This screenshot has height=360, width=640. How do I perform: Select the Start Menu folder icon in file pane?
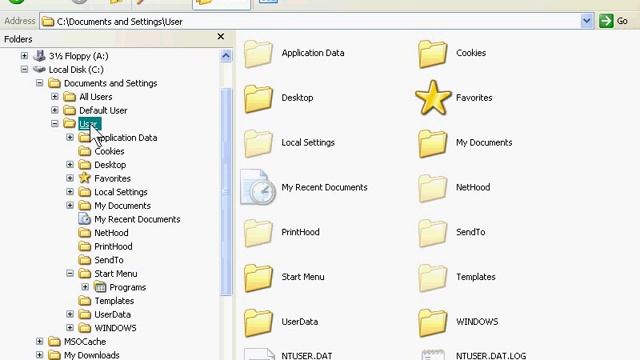tap(258, 278)
